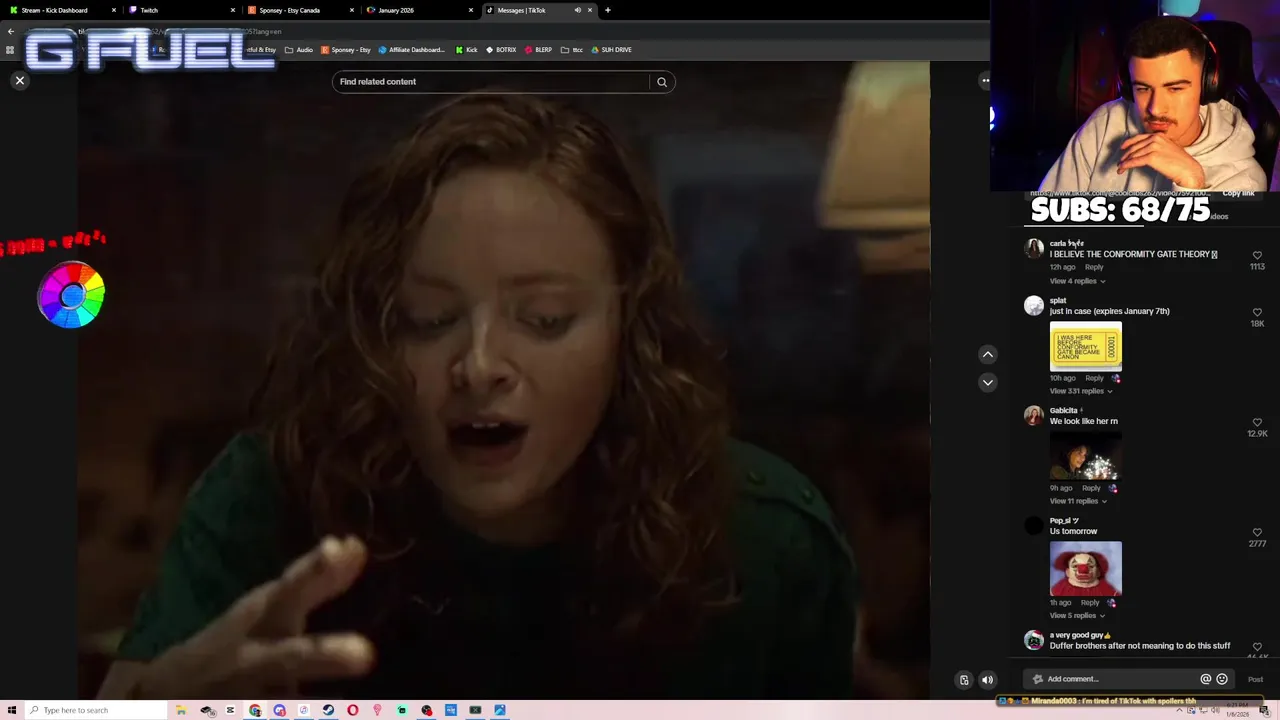The image size is (1280, 720).
Task: Open the yellow ticket image in splat's comment
Action: point(1085,346)
